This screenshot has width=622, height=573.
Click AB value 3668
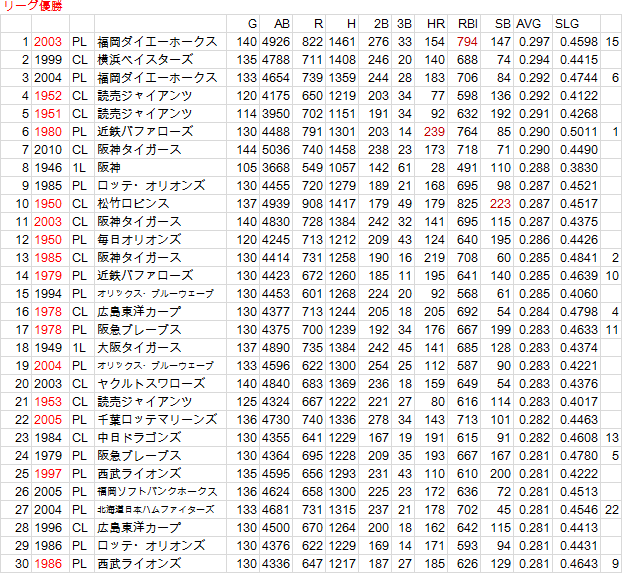276,168
